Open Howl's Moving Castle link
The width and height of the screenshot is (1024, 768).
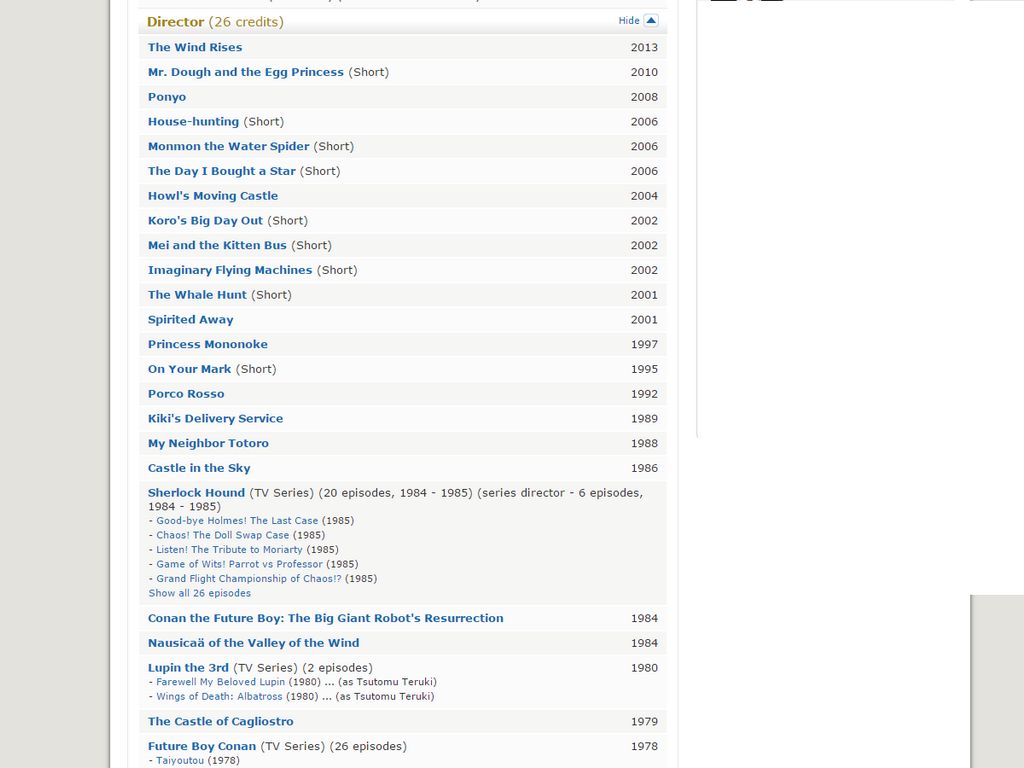click(212, 196)
